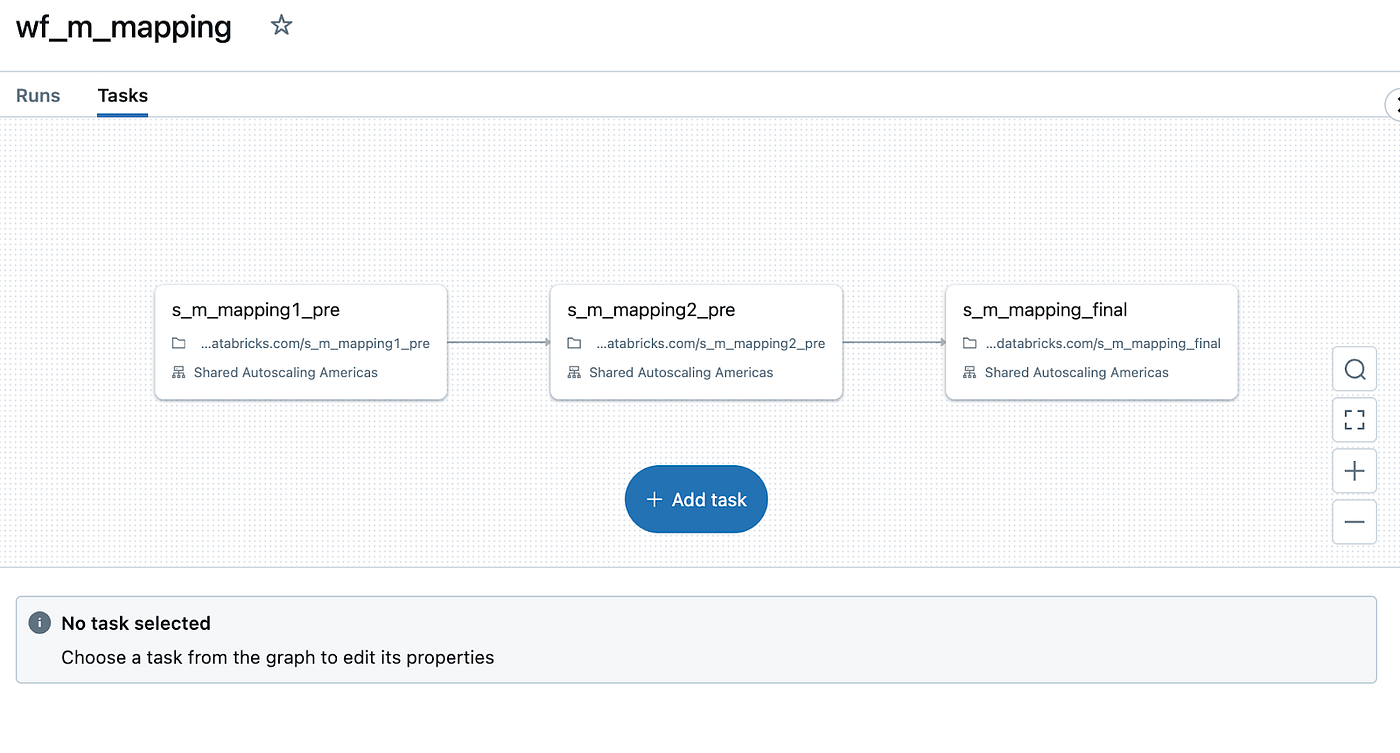The width and height of the screenshot is (1400, 753).
Task: Click Shared Autoscaling Americas under s_m_mapping_final
Action: point(1076,373)
